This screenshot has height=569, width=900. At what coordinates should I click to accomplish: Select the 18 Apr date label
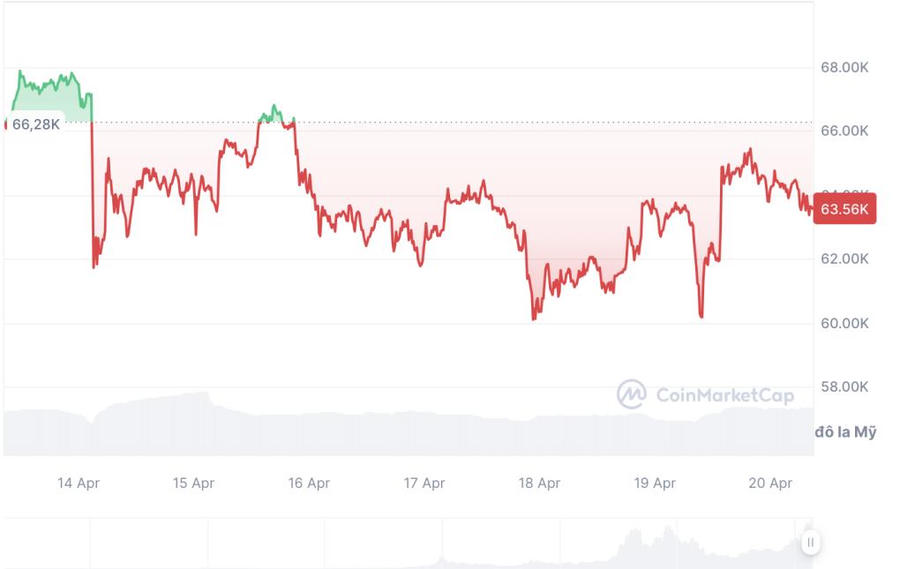[x=539, y=483]
